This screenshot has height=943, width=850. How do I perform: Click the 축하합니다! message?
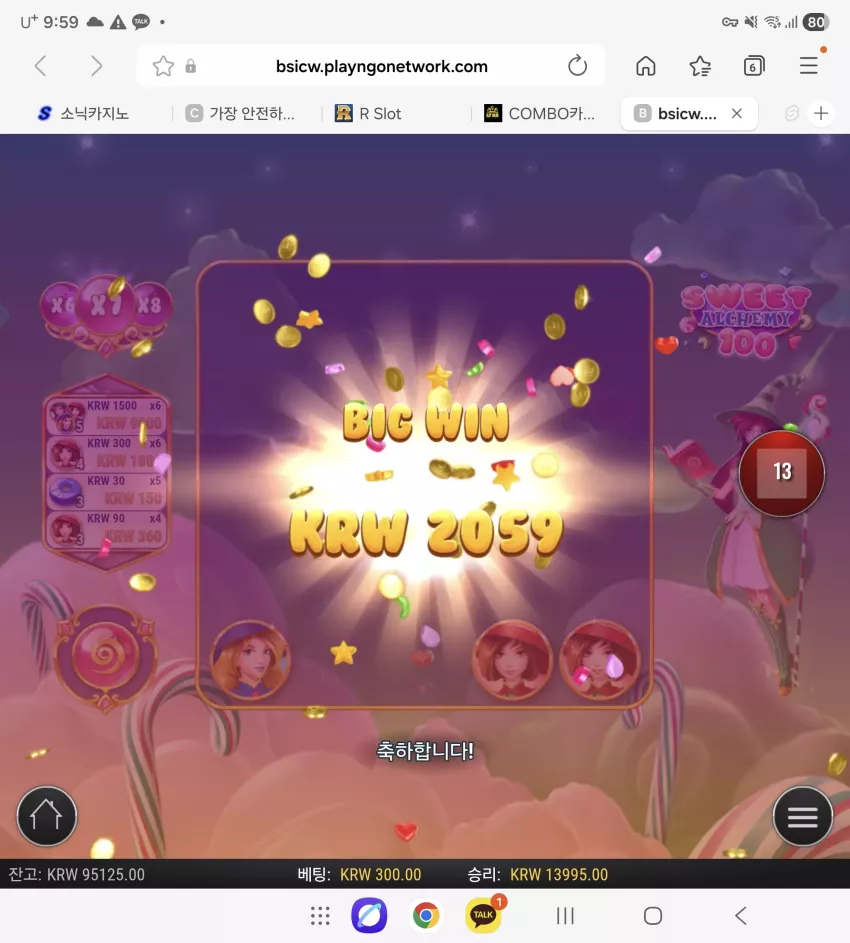pyautogui.click(x=425, y=751)
